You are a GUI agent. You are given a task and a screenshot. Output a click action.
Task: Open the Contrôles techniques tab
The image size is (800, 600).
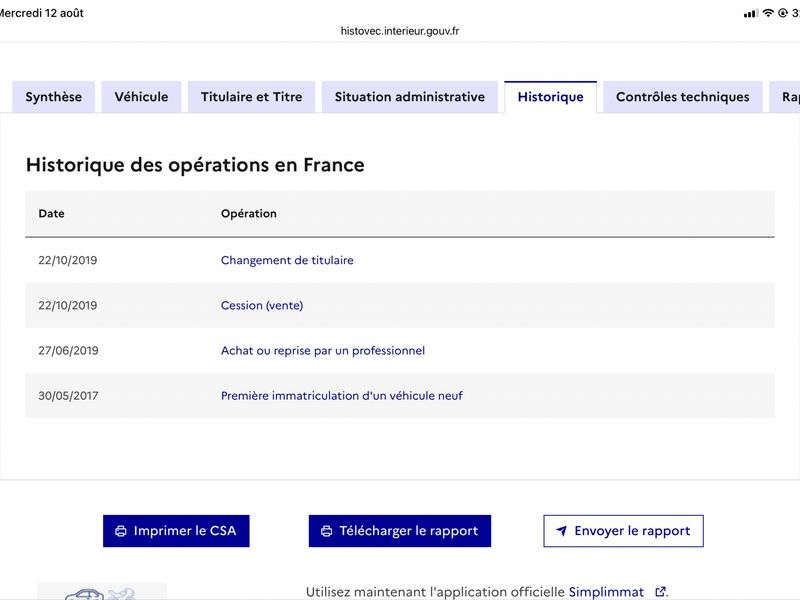click(x=683, y=97)
